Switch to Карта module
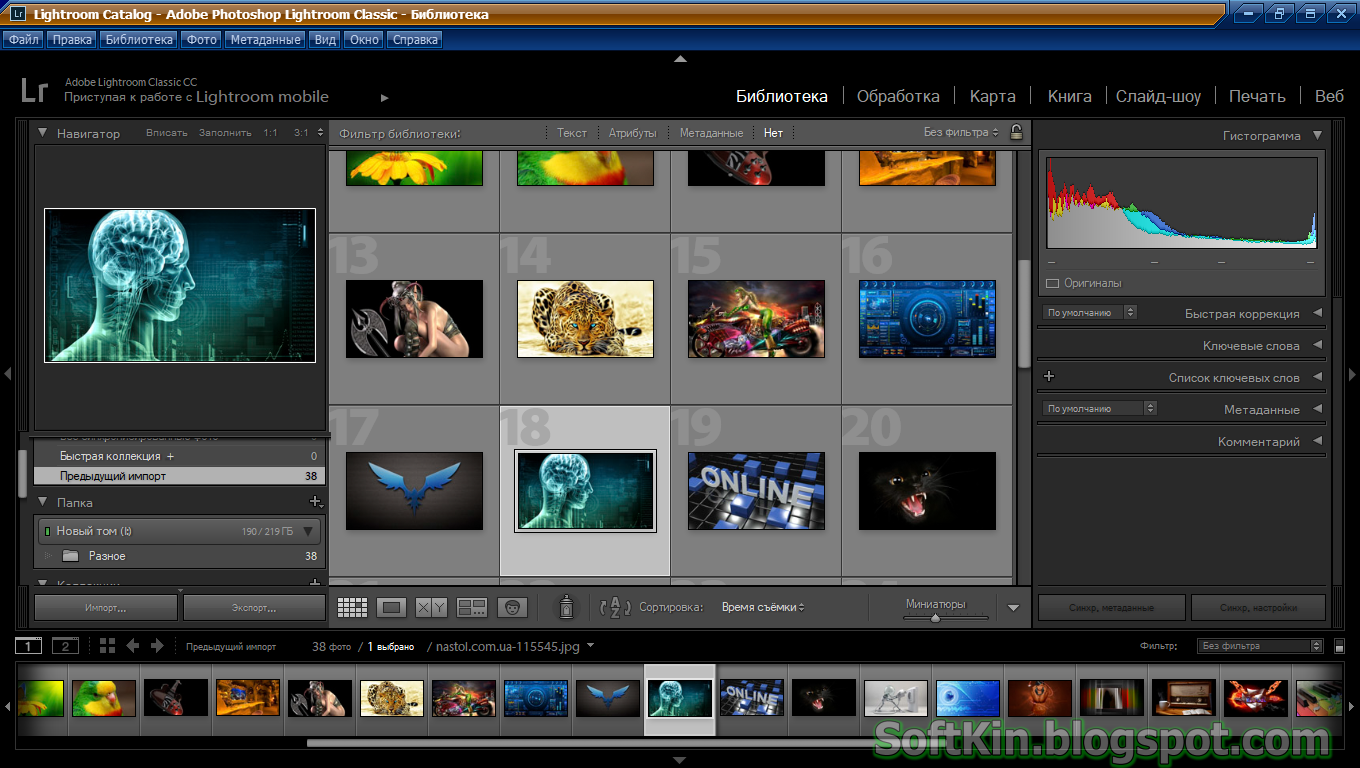The image size is (1360, 768). click(x=992, y=96)
